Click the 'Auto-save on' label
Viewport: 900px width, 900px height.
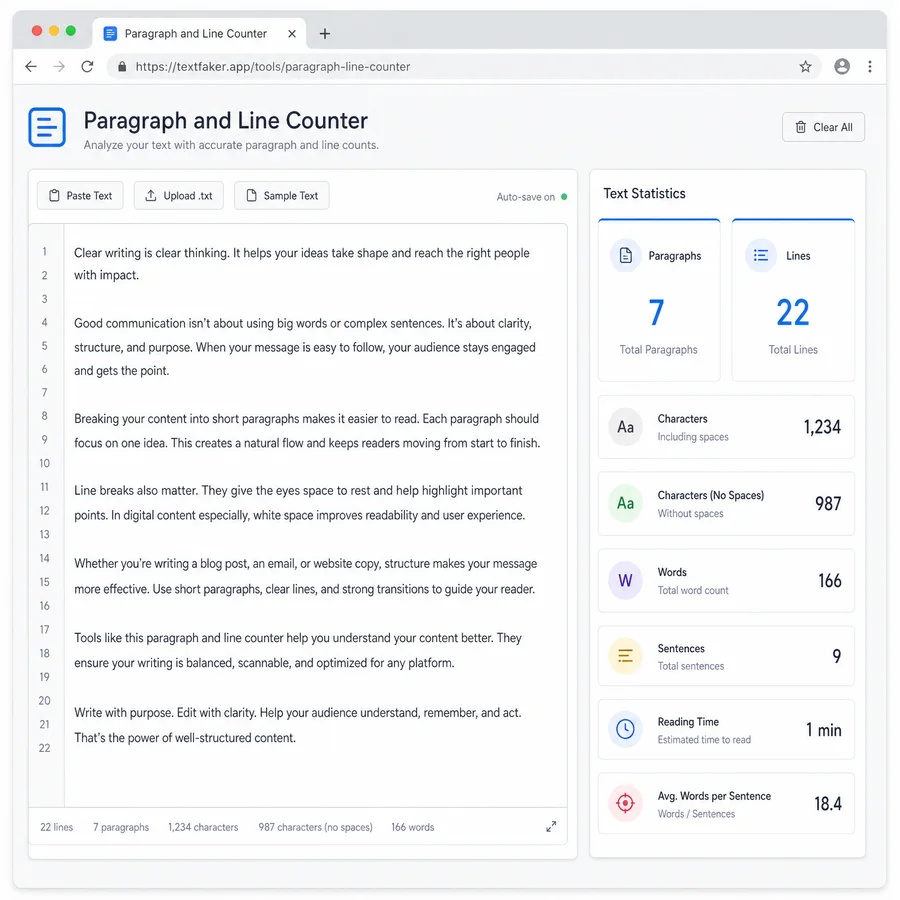(525, 197)
